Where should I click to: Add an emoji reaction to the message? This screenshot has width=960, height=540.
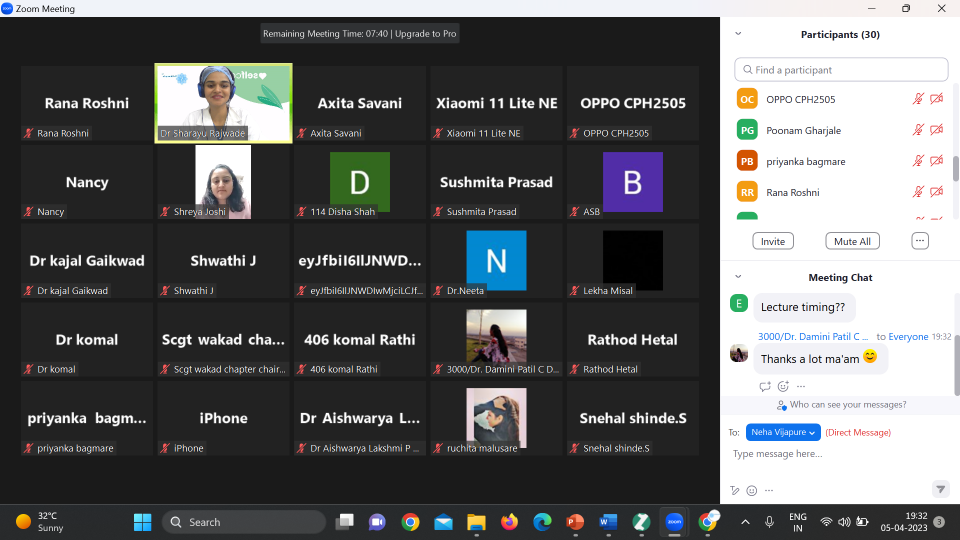[x=783, y=386]
